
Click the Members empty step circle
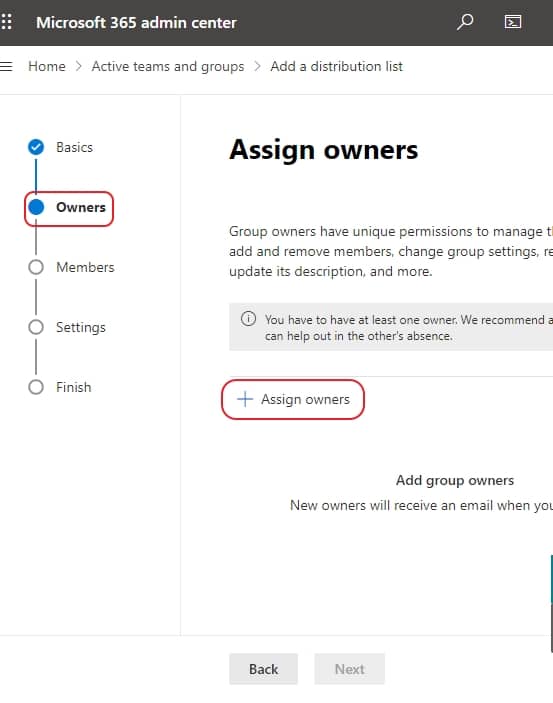coord(36,267)
